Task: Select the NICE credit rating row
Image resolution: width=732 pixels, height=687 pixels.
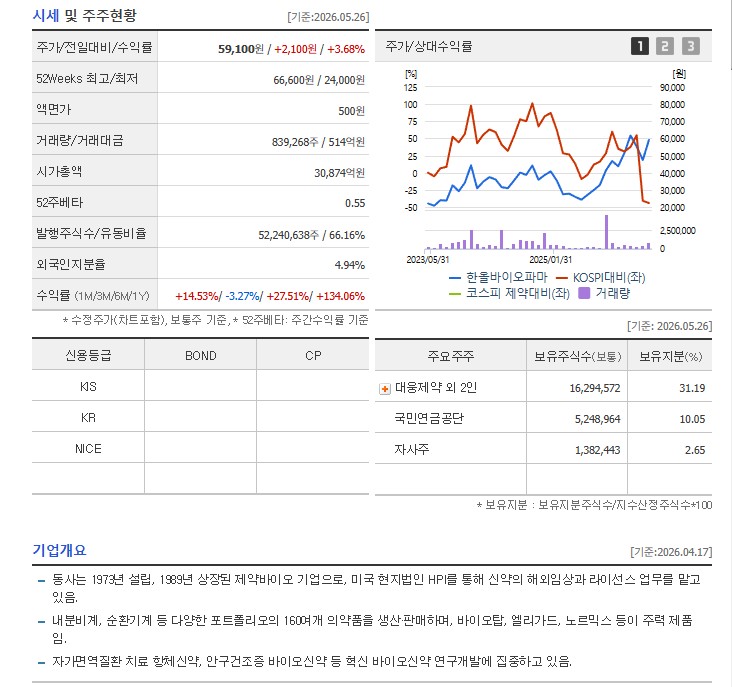Action: point(200,448)
